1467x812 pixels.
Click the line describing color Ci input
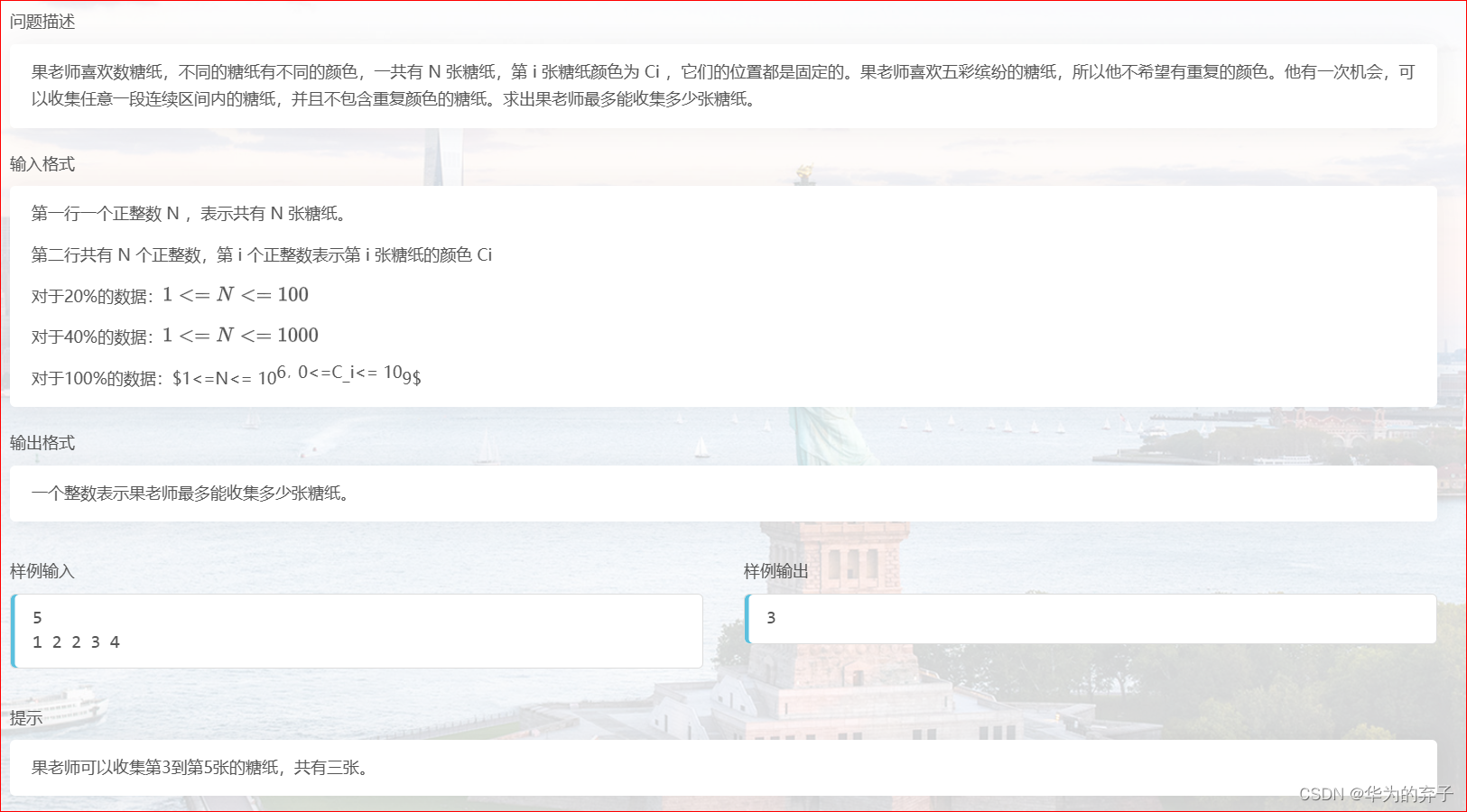pyautogui.click(x=262, y=255)
